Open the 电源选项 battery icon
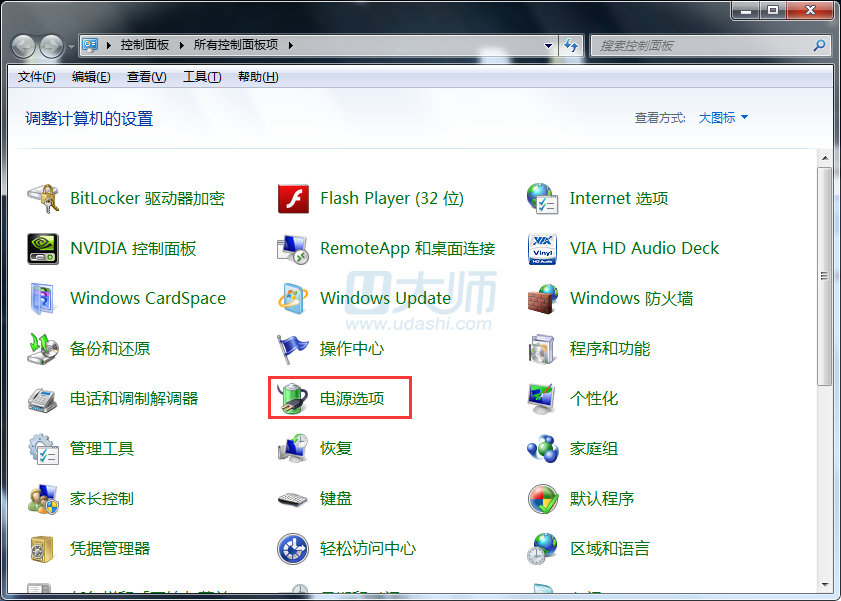The width and height of the screenshot is (841, 601). coord(292,398)
